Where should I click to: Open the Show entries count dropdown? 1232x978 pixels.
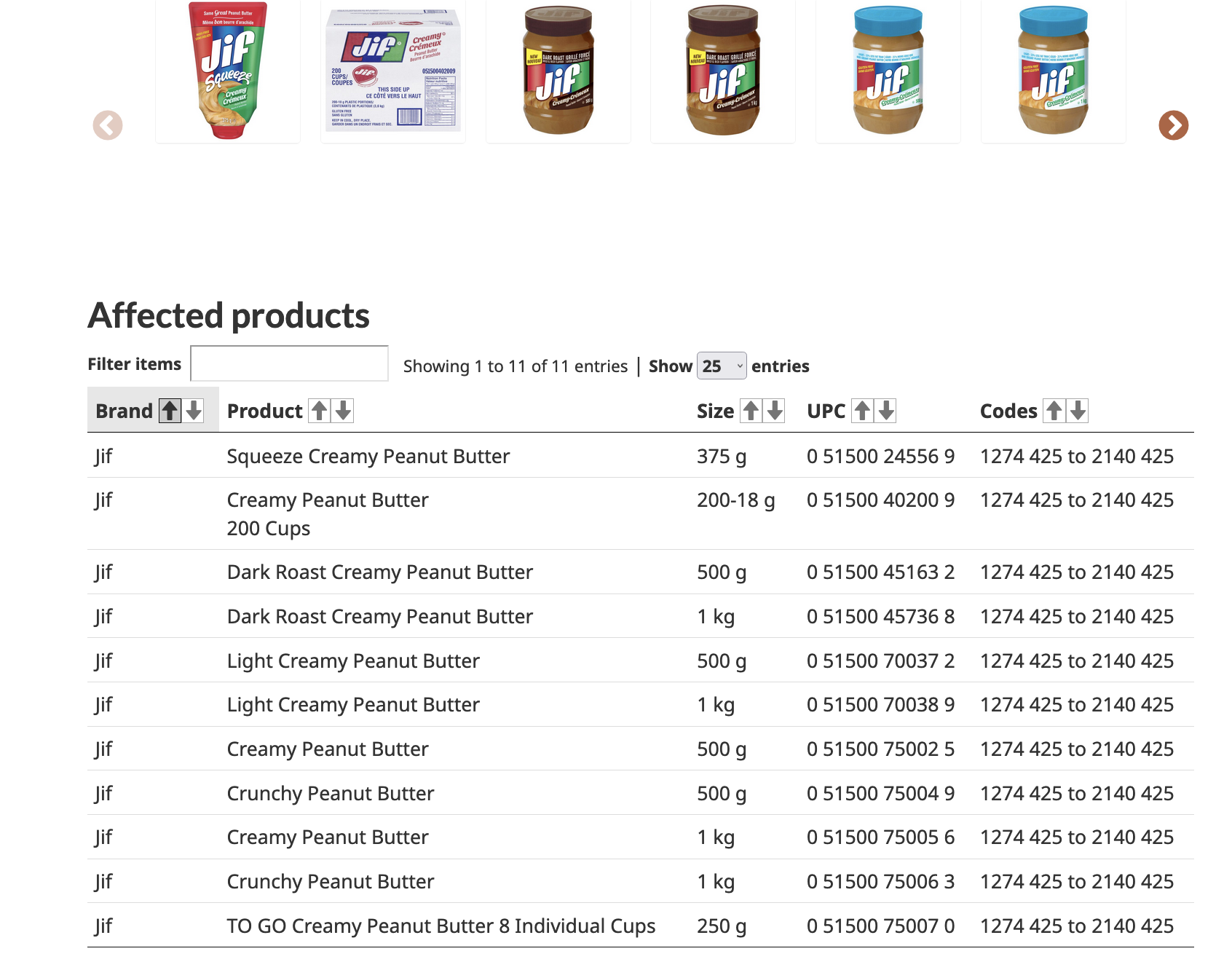[722, 366]
